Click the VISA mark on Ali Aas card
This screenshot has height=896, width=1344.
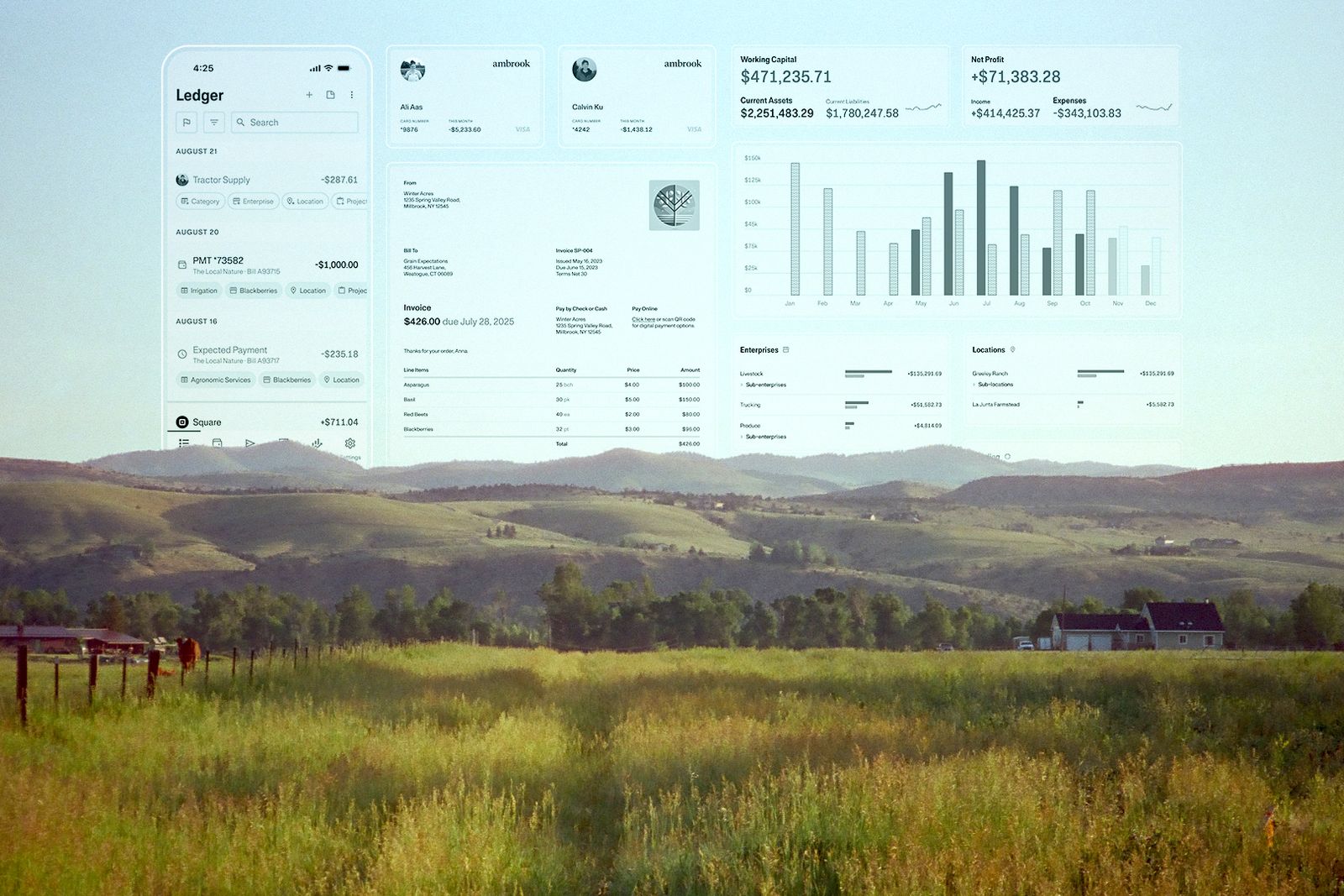coord(522,129)
